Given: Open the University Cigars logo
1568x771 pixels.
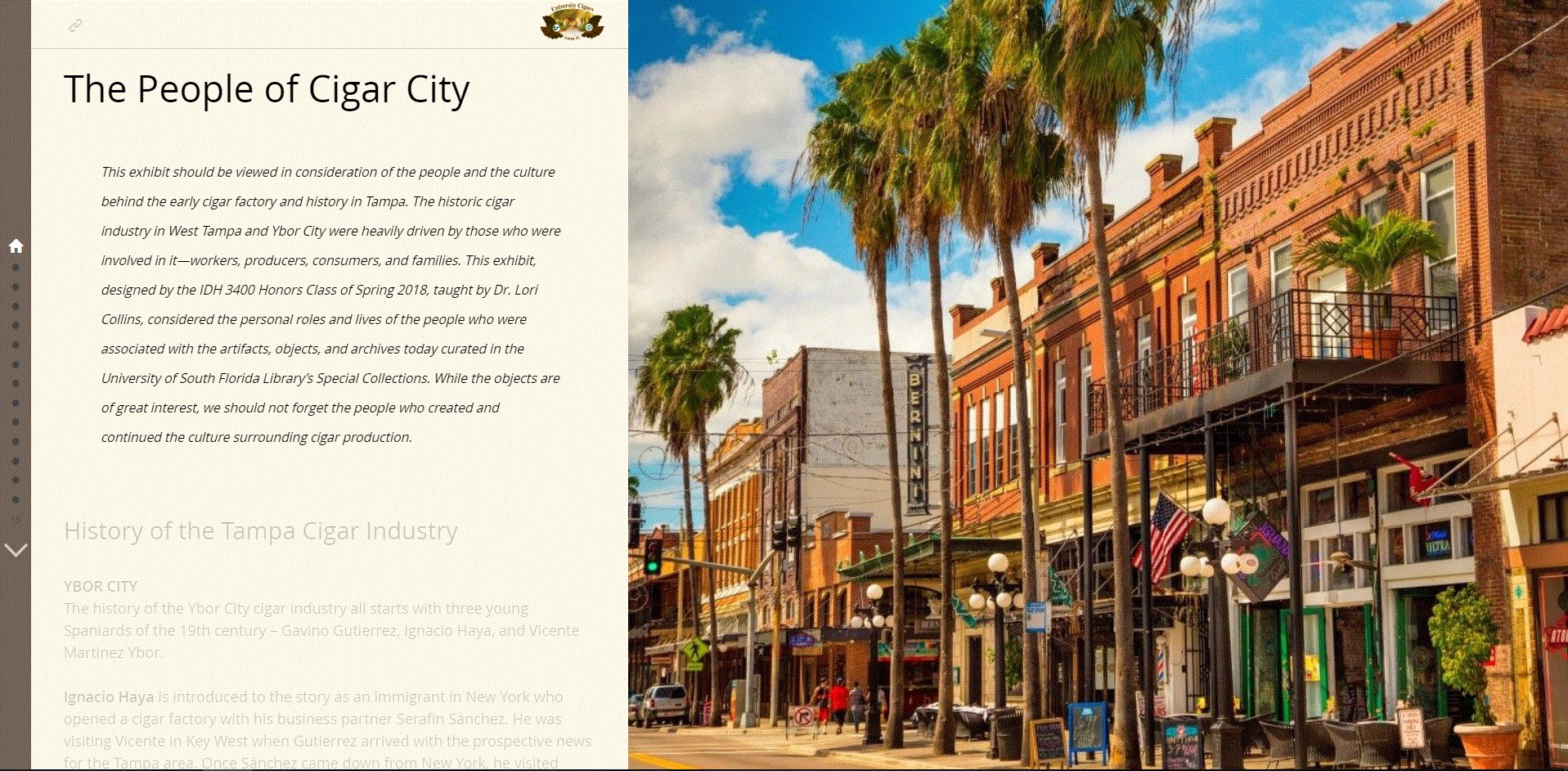Looking at the screenshot, I should click(x=572, y=22).
